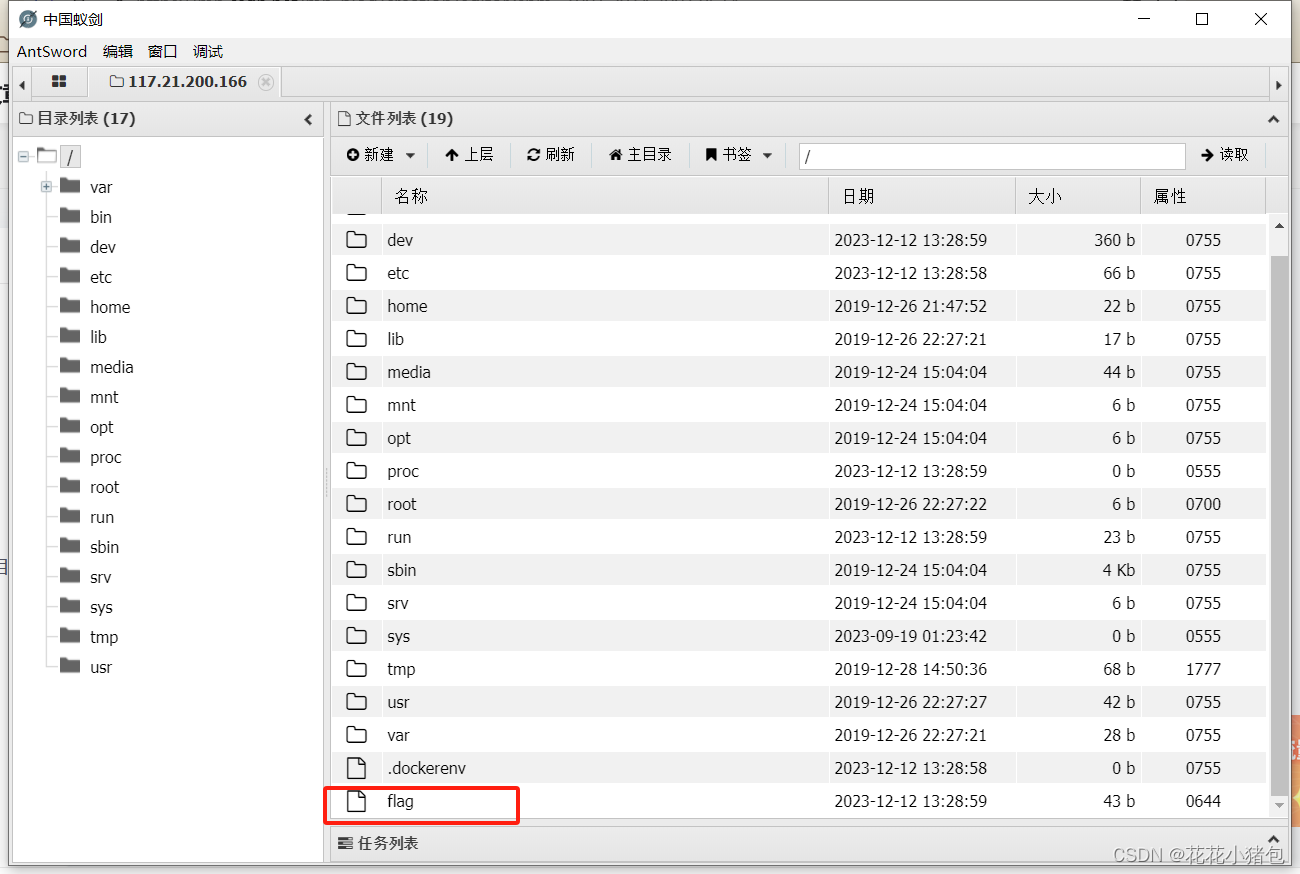Click the 任务列表 icon at the bottom
1300x874 pixels.
click(344, 843)
